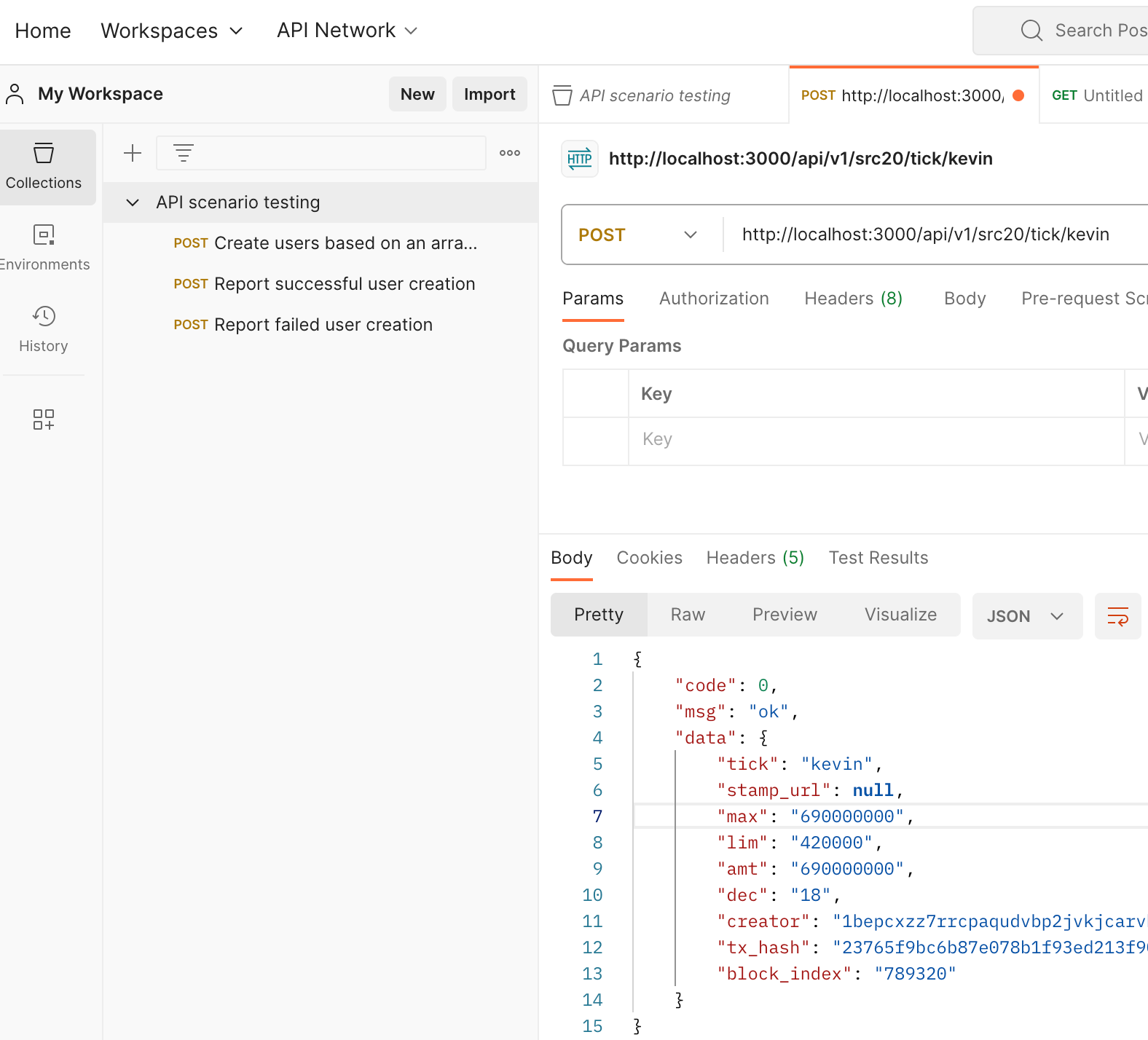Click the plus icon to create collection
1148x1040 pixels.
[x=133, y=153]
